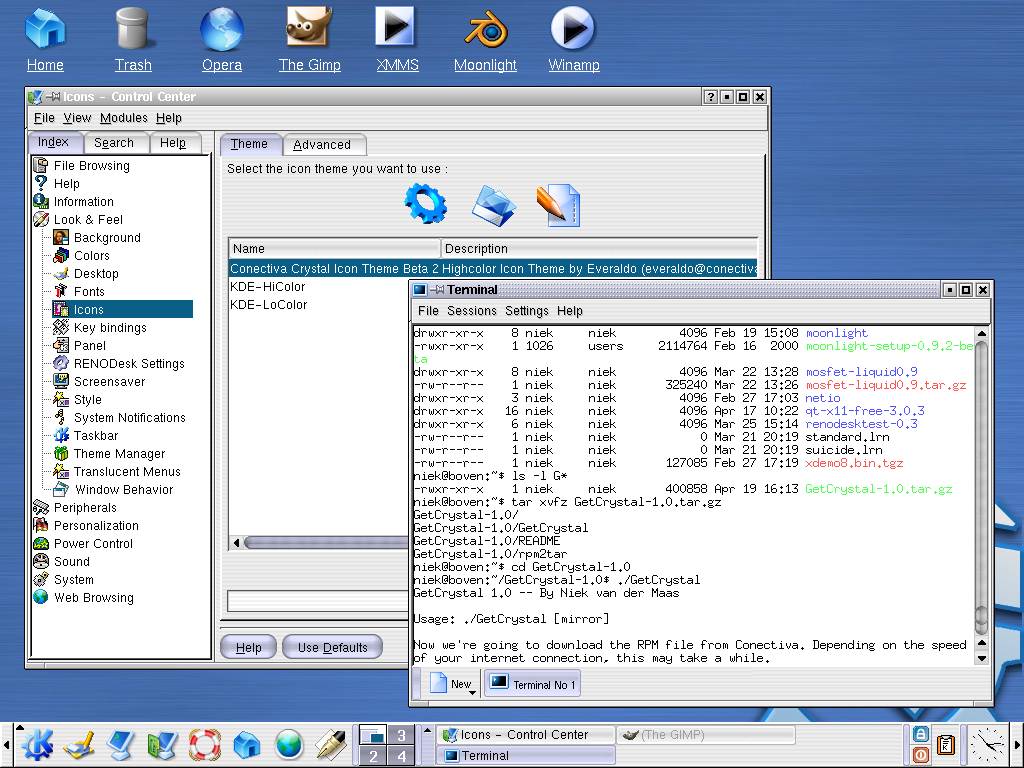
Task: Open the Home desktop icon
Action: 45,37
